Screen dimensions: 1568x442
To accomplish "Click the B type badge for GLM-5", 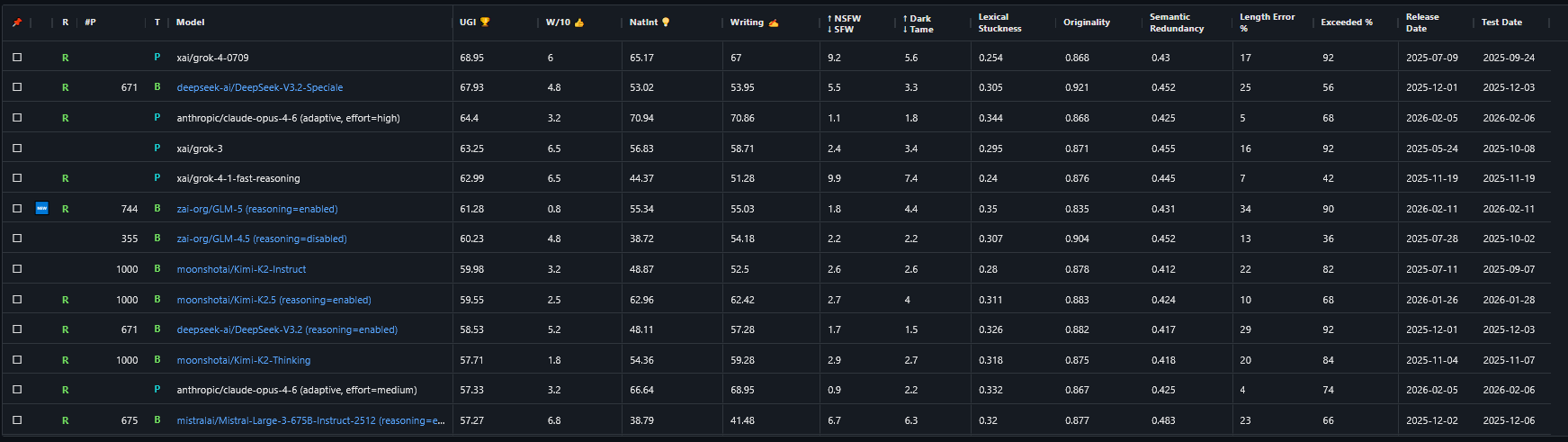I will click(157, 209).
